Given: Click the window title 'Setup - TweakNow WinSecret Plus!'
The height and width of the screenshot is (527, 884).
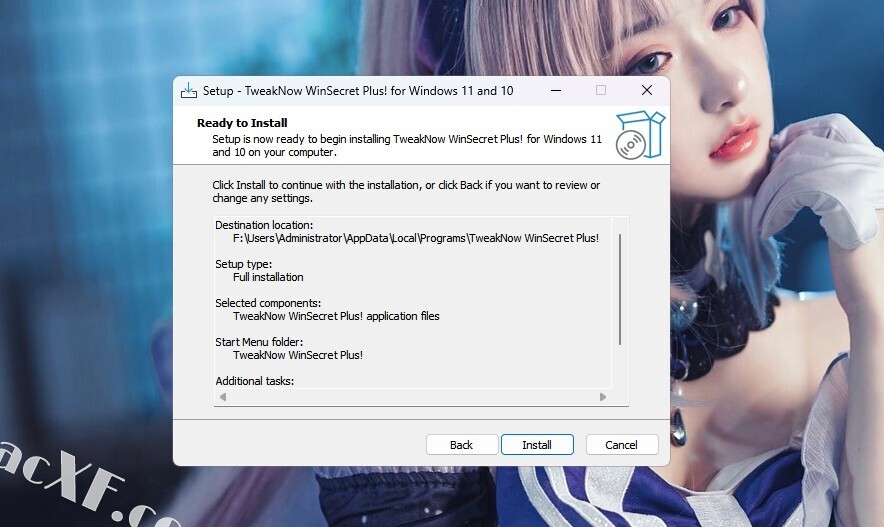Looking at the screenshot, I should [358, 91].
